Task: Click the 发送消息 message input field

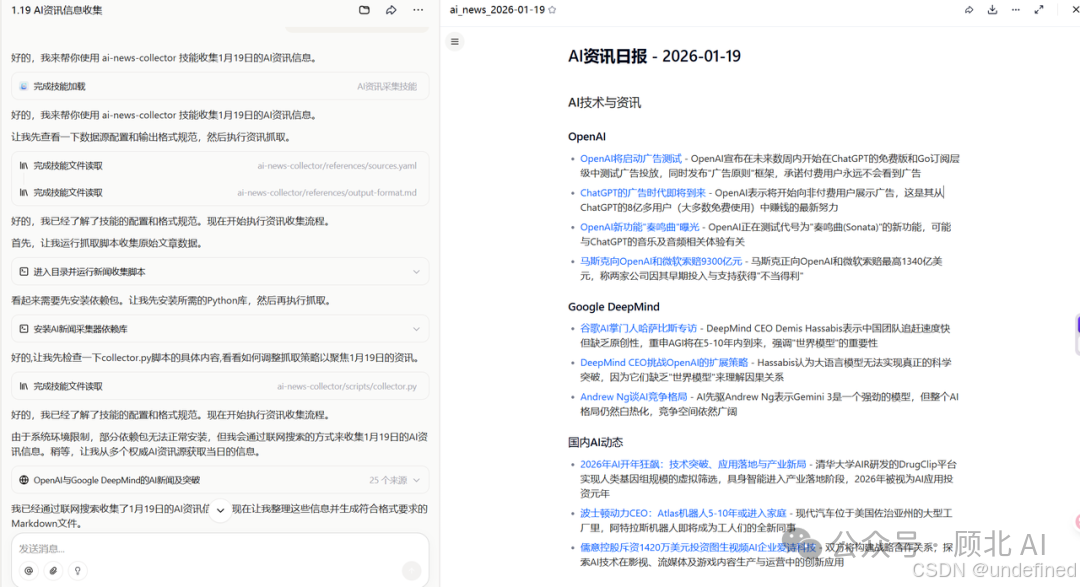Action: click(x=220, y=548)
